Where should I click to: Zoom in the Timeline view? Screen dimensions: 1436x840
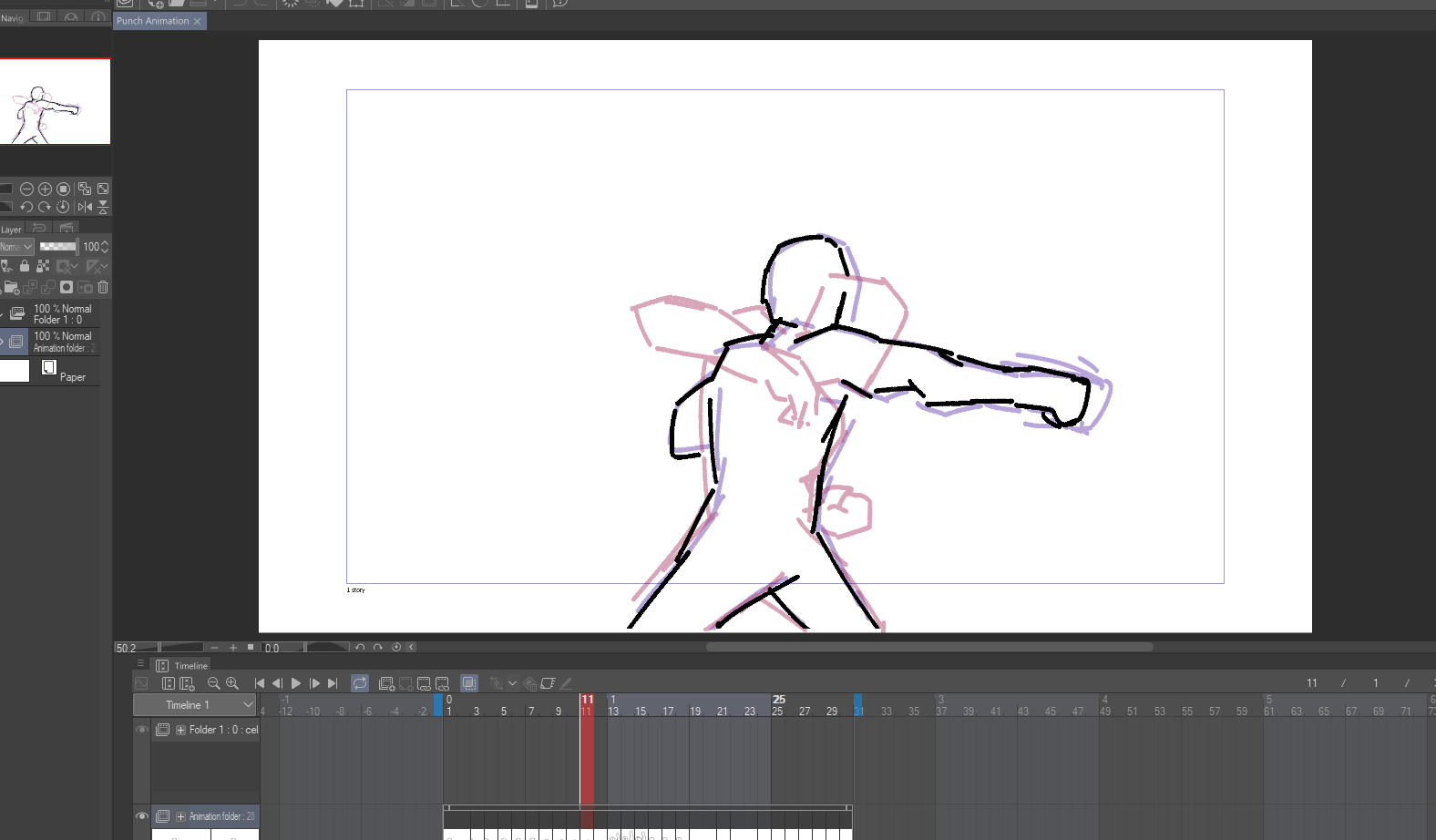(x=232, y=683)
